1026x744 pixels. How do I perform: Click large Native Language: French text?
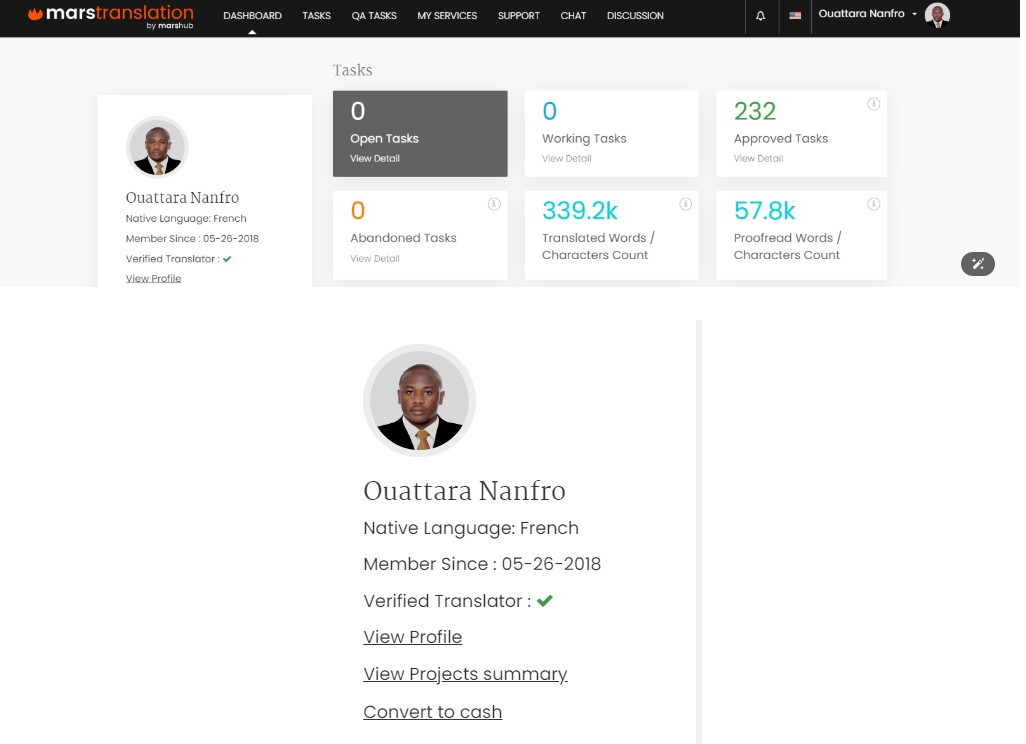[471, 528]
